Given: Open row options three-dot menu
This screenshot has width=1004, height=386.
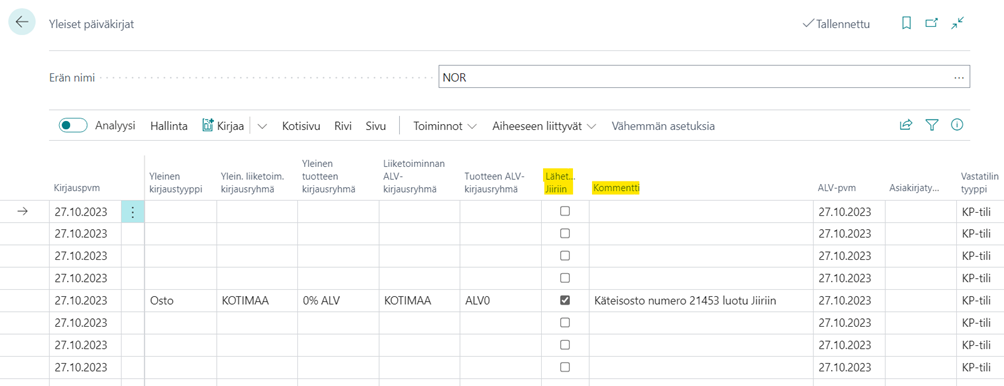Looking at the screenshot, I should click(133, 212).
